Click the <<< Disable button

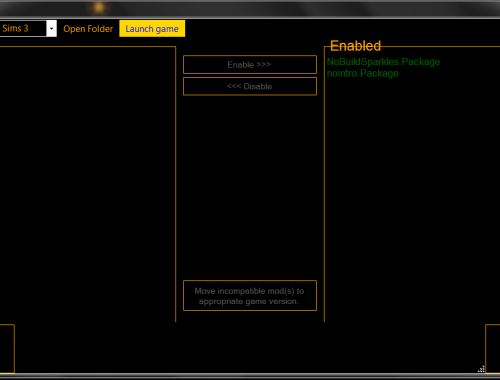pos(250,87)
